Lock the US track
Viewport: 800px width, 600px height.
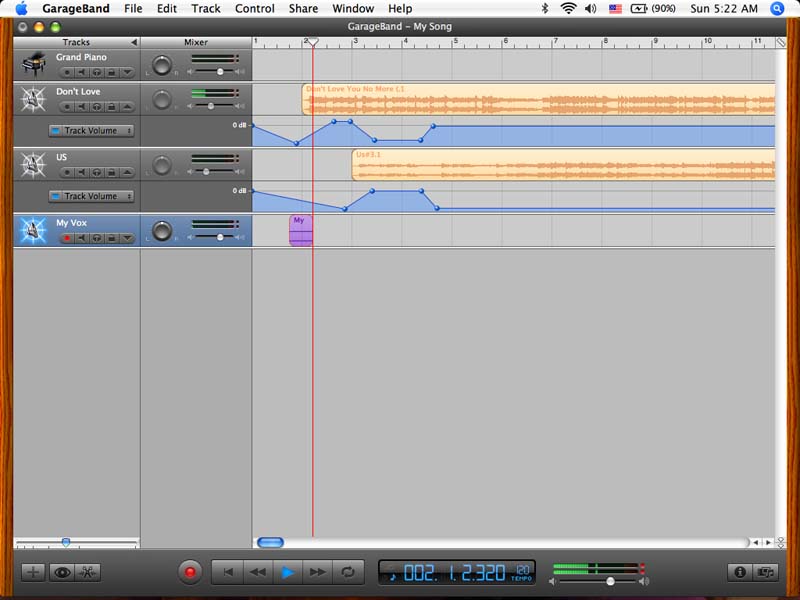coord(111,172)
